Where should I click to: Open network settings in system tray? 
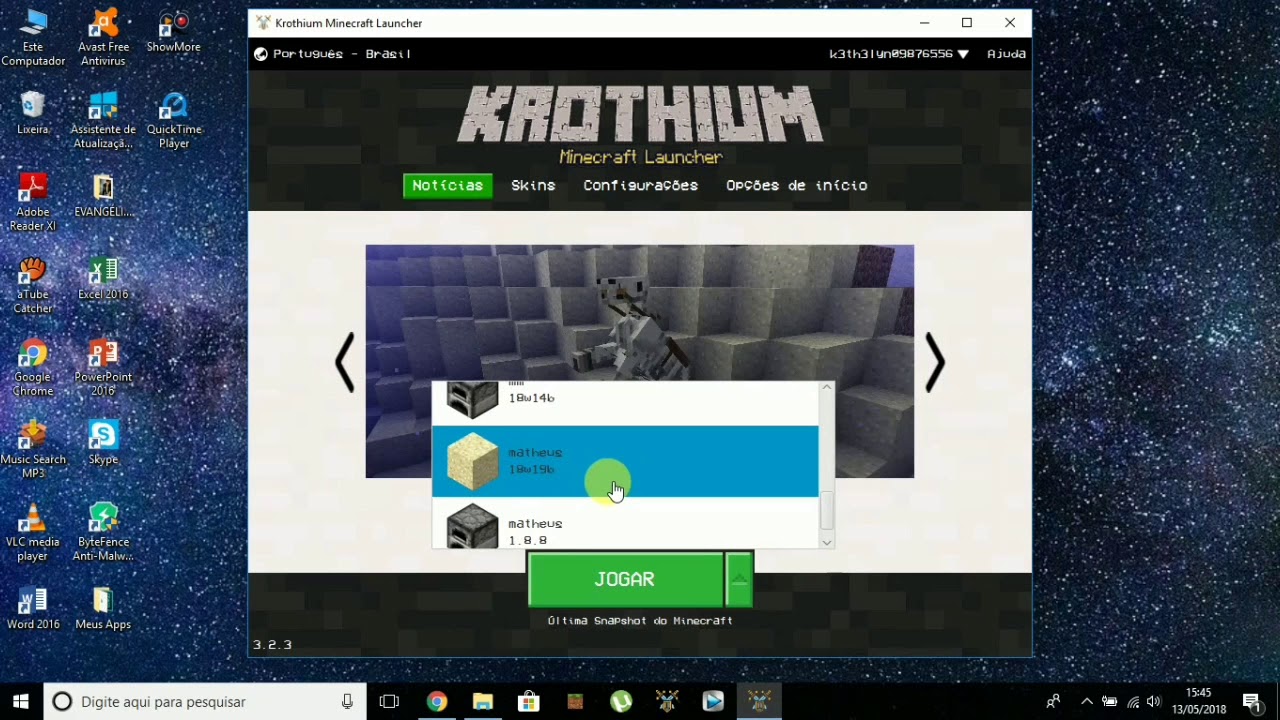click(x=1133, y=702)
